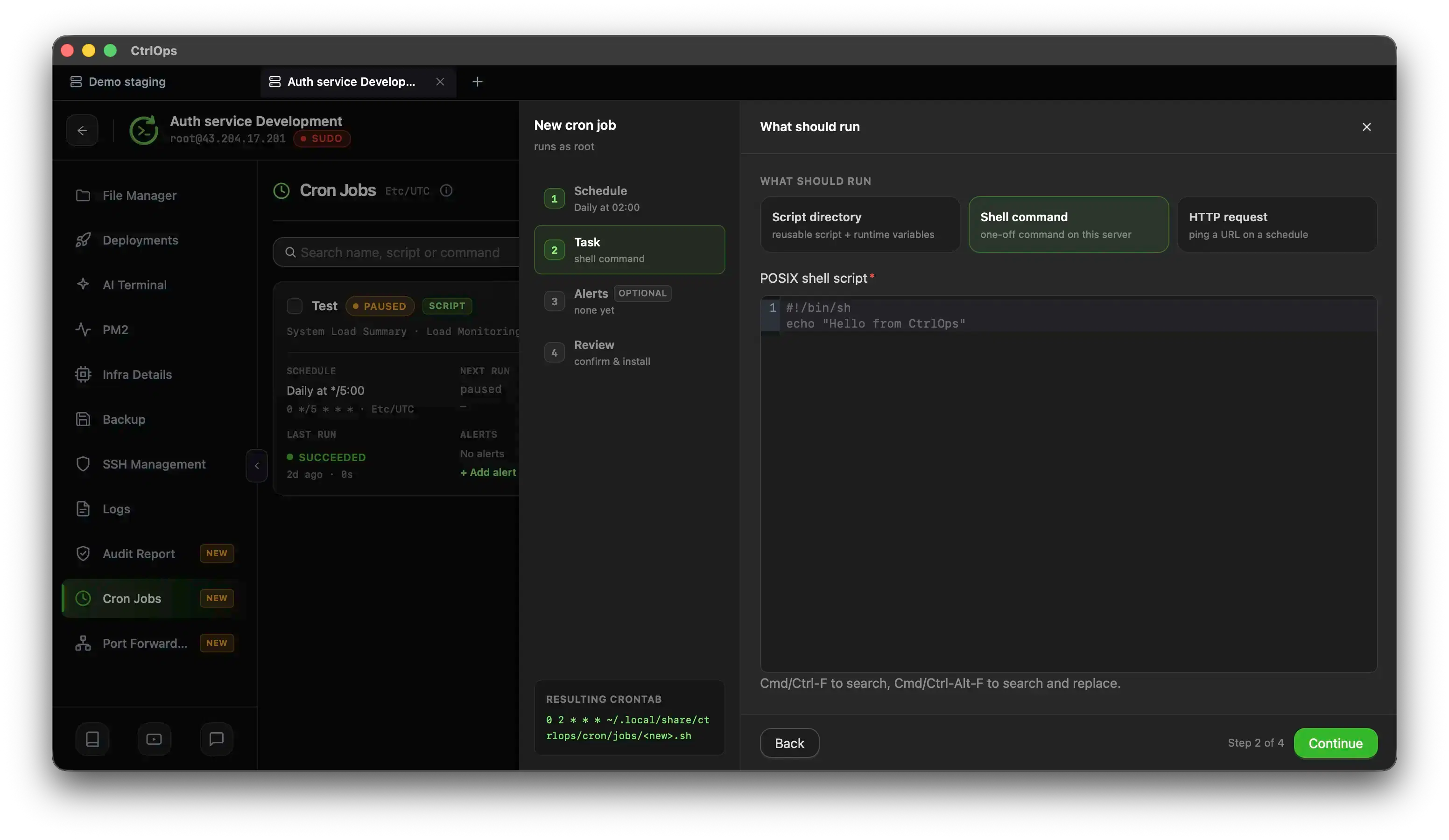This screenshot has width=1449, height=840.
Task: Click the Etc/UTC timezone label
Action: (x=407, y=191)
